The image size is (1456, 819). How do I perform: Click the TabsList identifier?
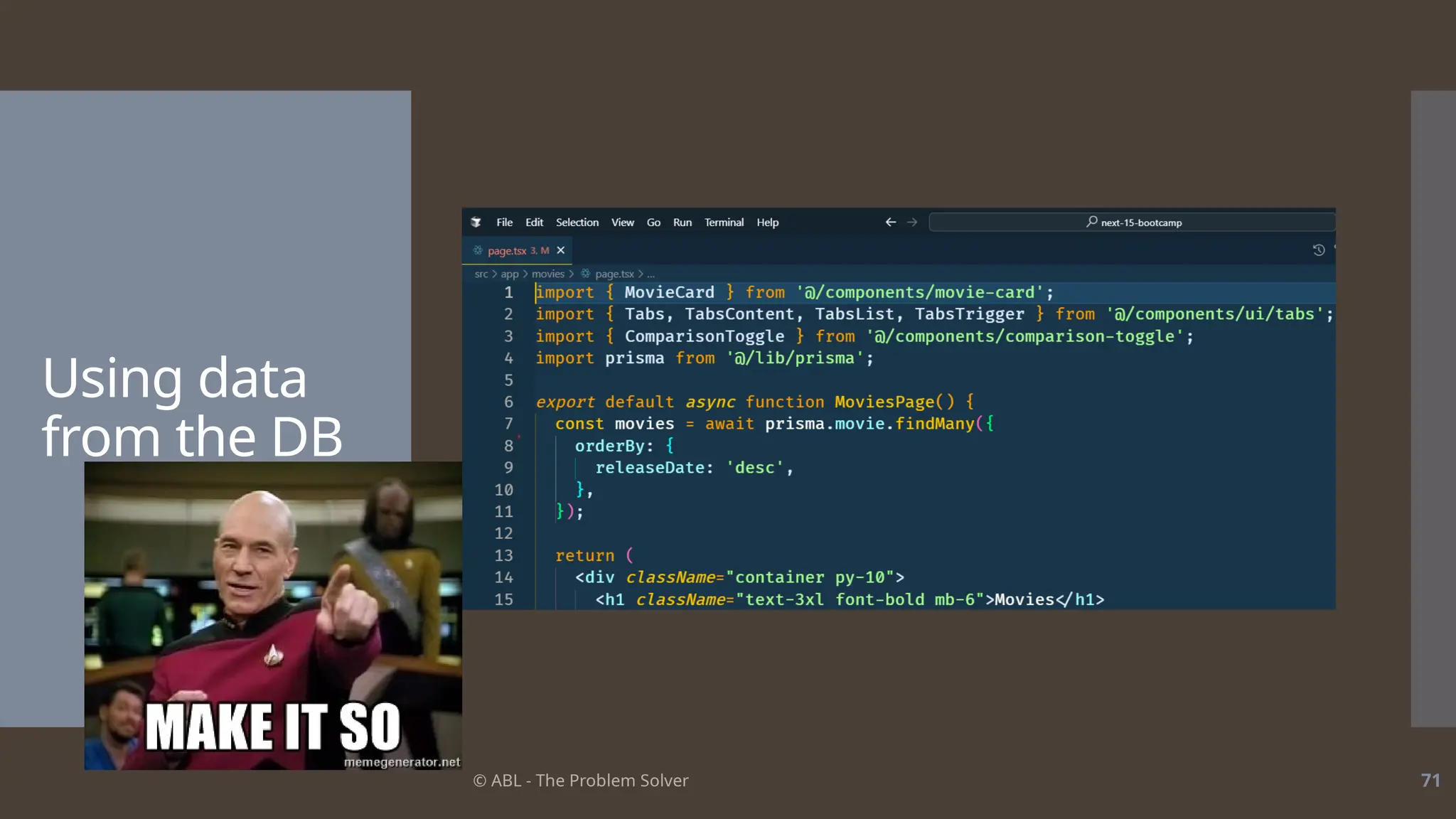[854, 314]
